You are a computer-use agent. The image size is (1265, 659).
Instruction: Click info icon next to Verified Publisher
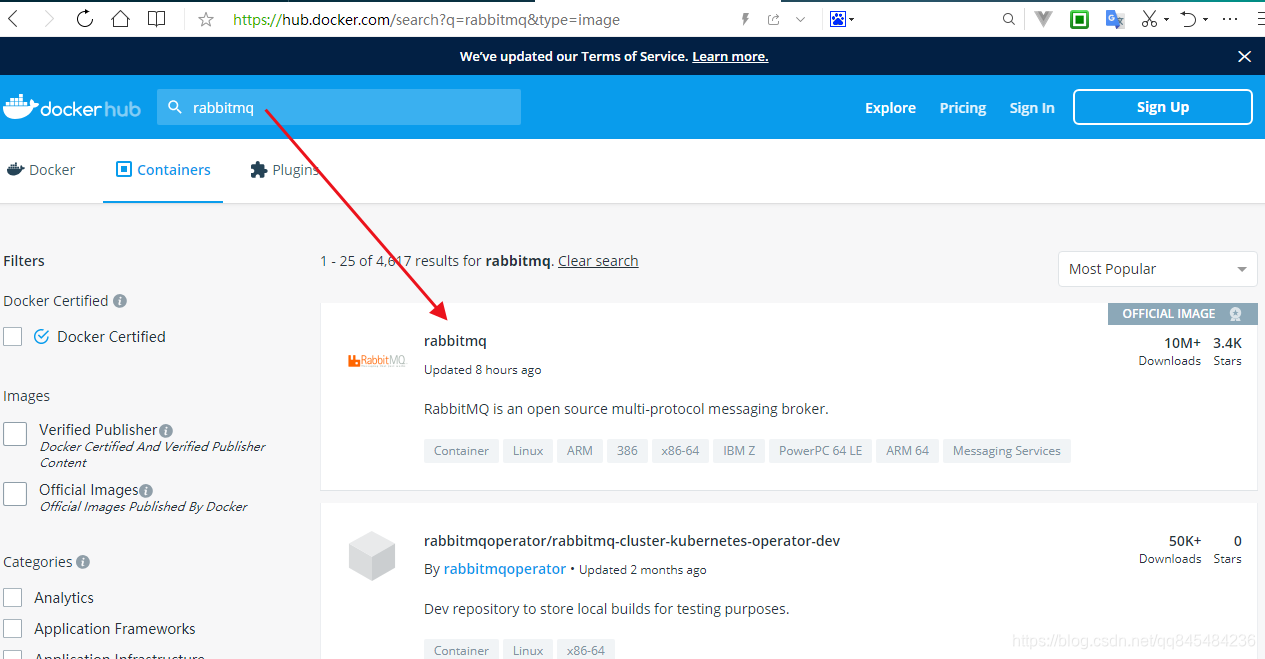166,431
